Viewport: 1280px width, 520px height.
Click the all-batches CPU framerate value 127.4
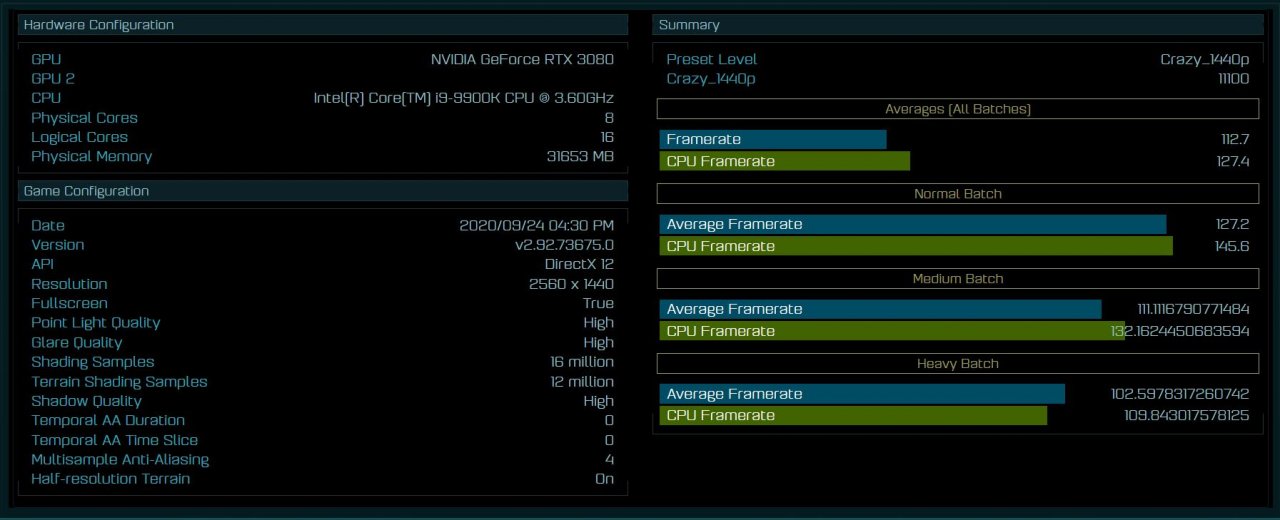pyautogui.click(x=1231, y=161)
